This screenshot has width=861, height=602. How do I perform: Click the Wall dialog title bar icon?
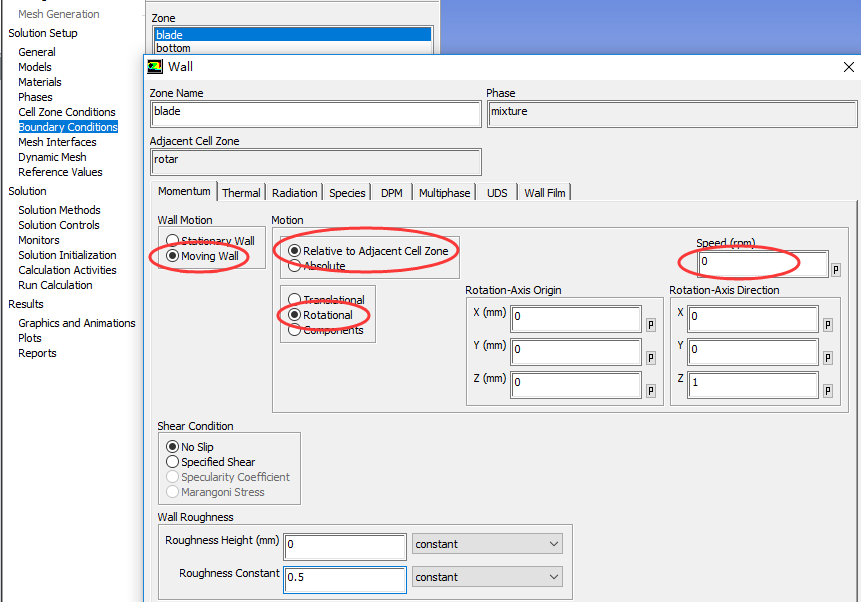coord(155,67)
